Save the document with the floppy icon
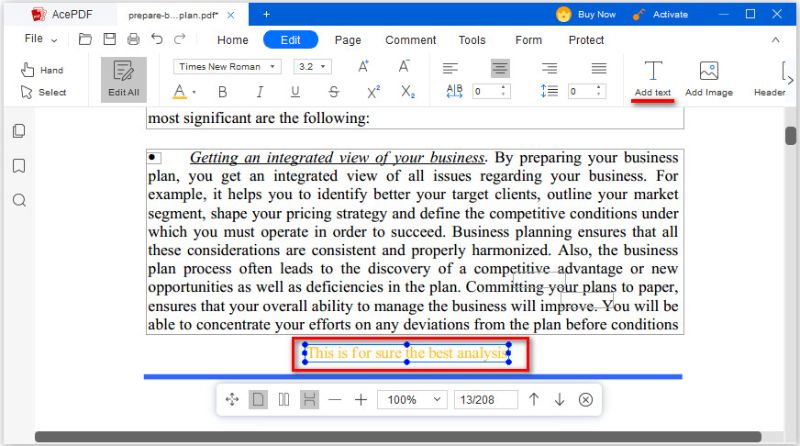 [109, 39]
